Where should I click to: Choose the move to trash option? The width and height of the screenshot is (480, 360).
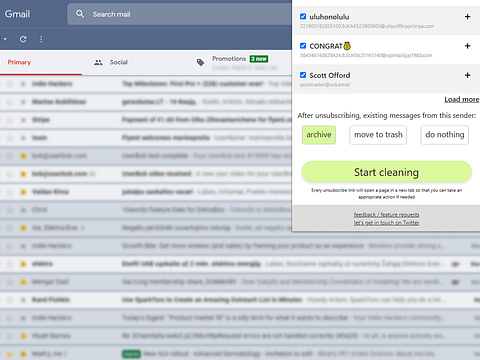click(x=378, y=135)
